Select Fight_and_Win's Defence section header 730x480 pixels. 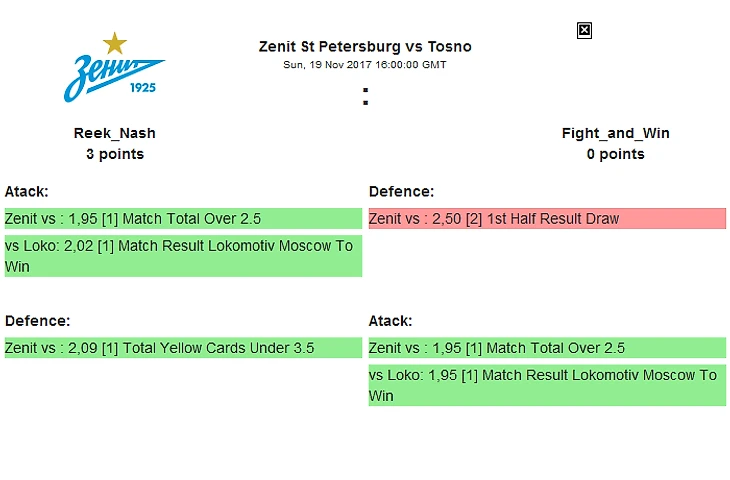tap(401, 191)
